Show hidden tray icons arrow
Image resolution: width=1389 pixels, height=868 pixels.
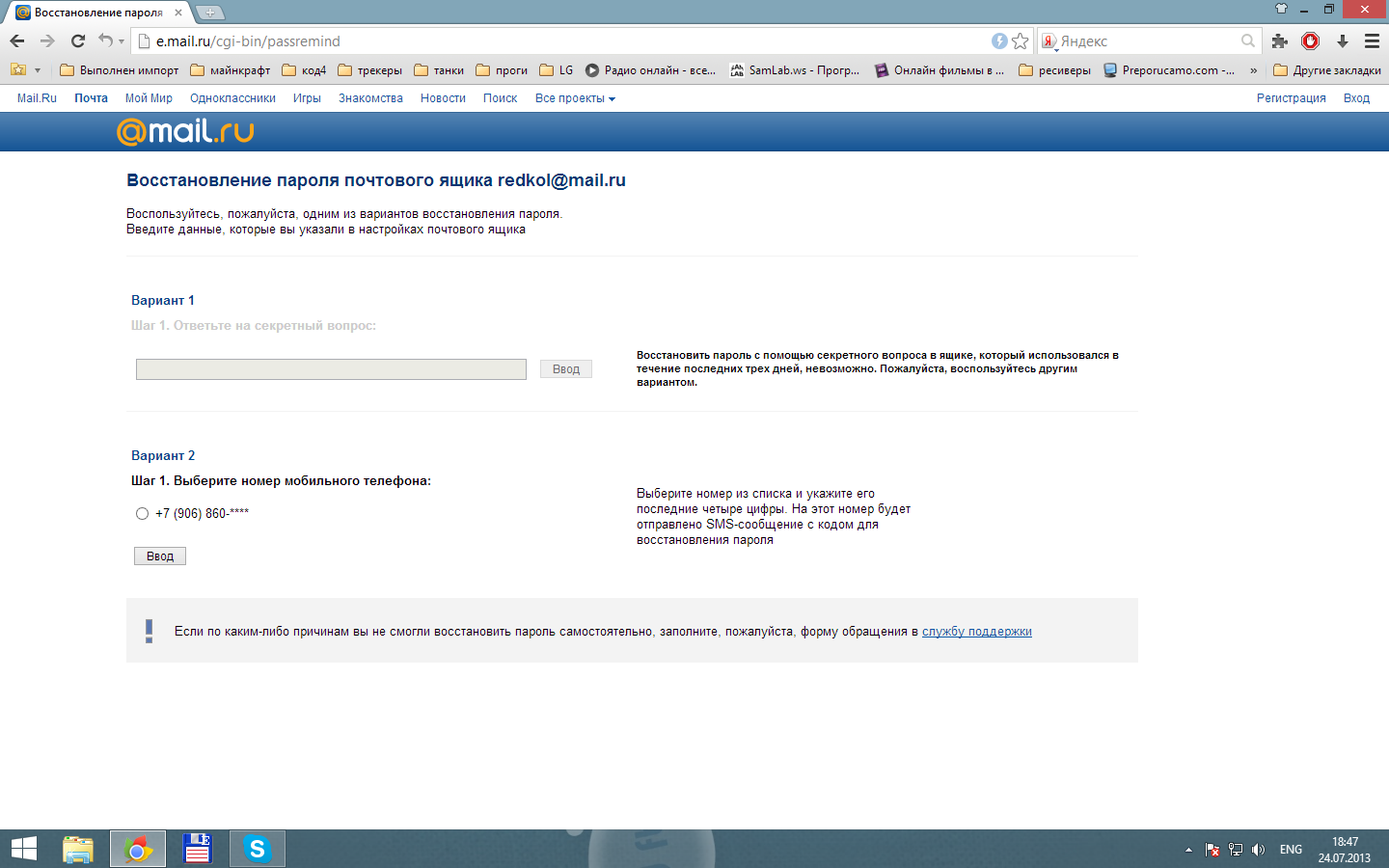tap(1188, 850)
